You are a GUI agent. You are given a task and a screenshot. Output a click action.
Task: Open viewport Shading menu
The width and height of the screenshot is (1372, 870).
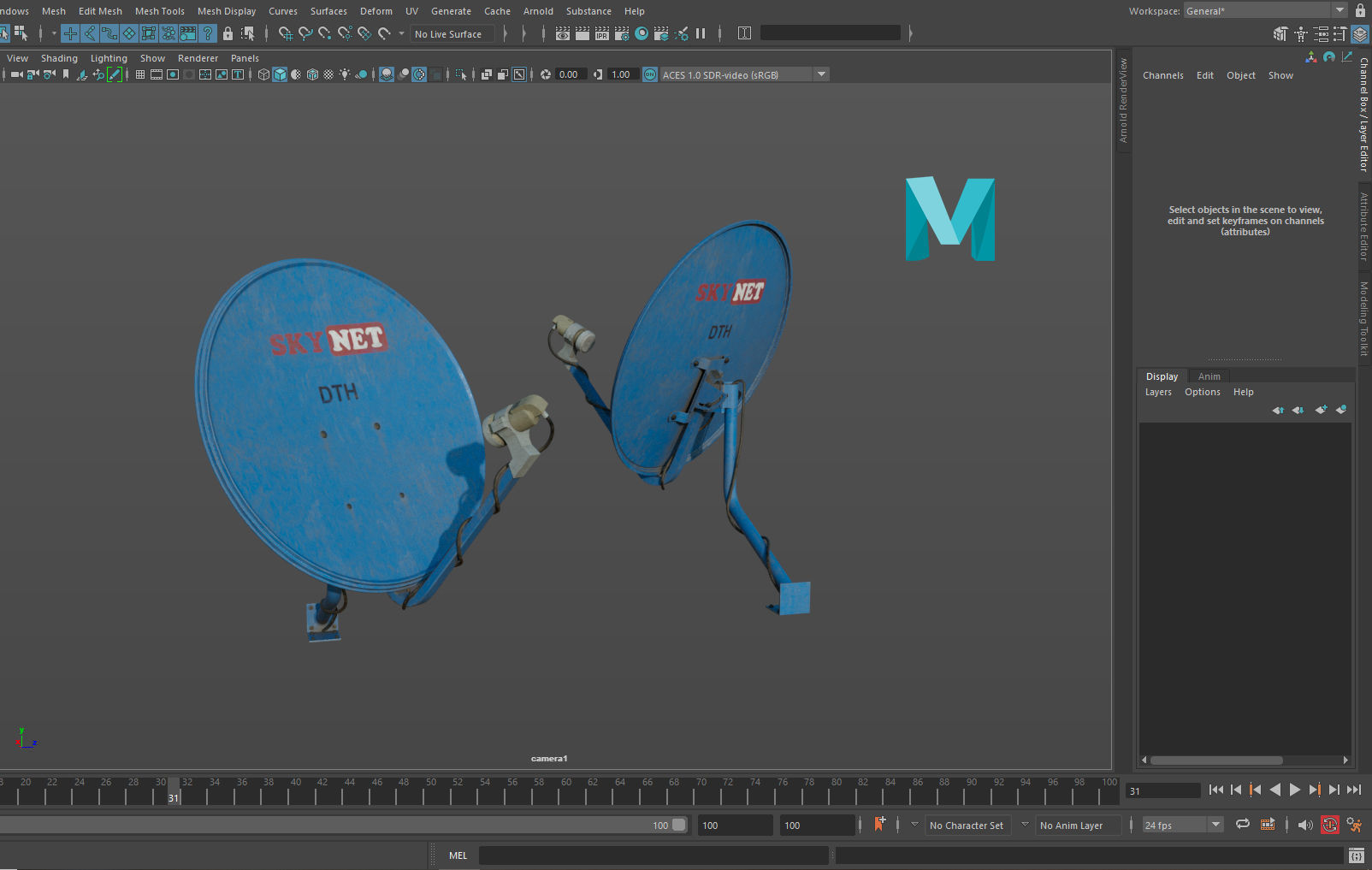click(x=59, y=58)
